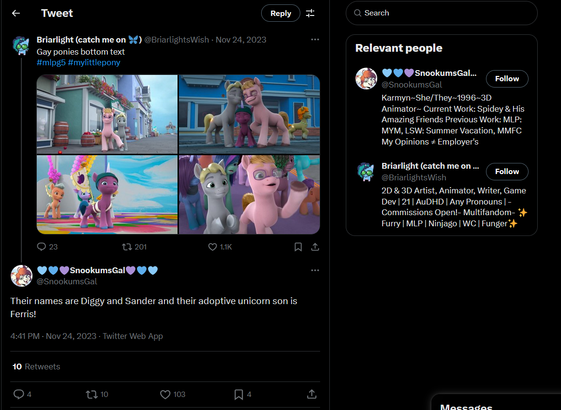Open @BriarlightsWish handle on original tweet

click(x=177, y=40)
